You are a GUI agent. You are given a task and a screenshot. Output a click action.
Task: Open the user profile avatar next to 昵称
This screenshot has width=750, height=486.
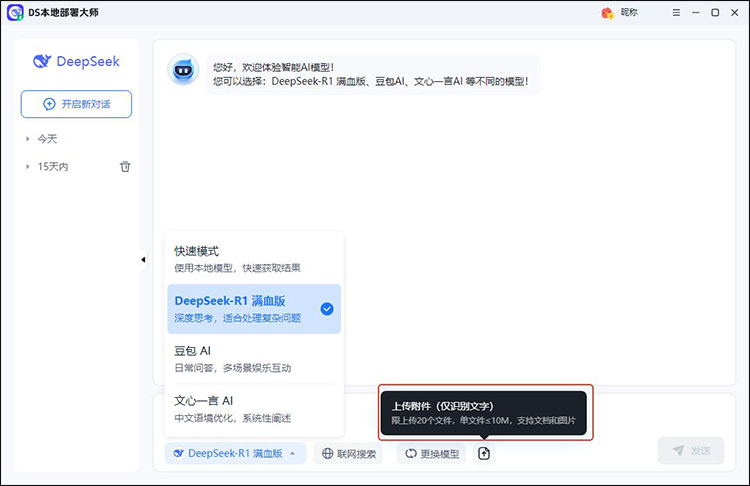(x=607, y=12)
